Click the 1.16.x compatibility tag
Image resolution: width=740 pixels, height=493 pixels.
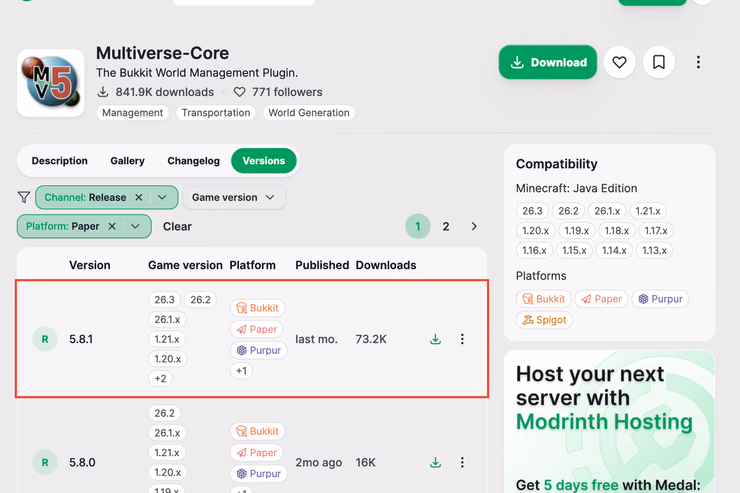point(534,251)
